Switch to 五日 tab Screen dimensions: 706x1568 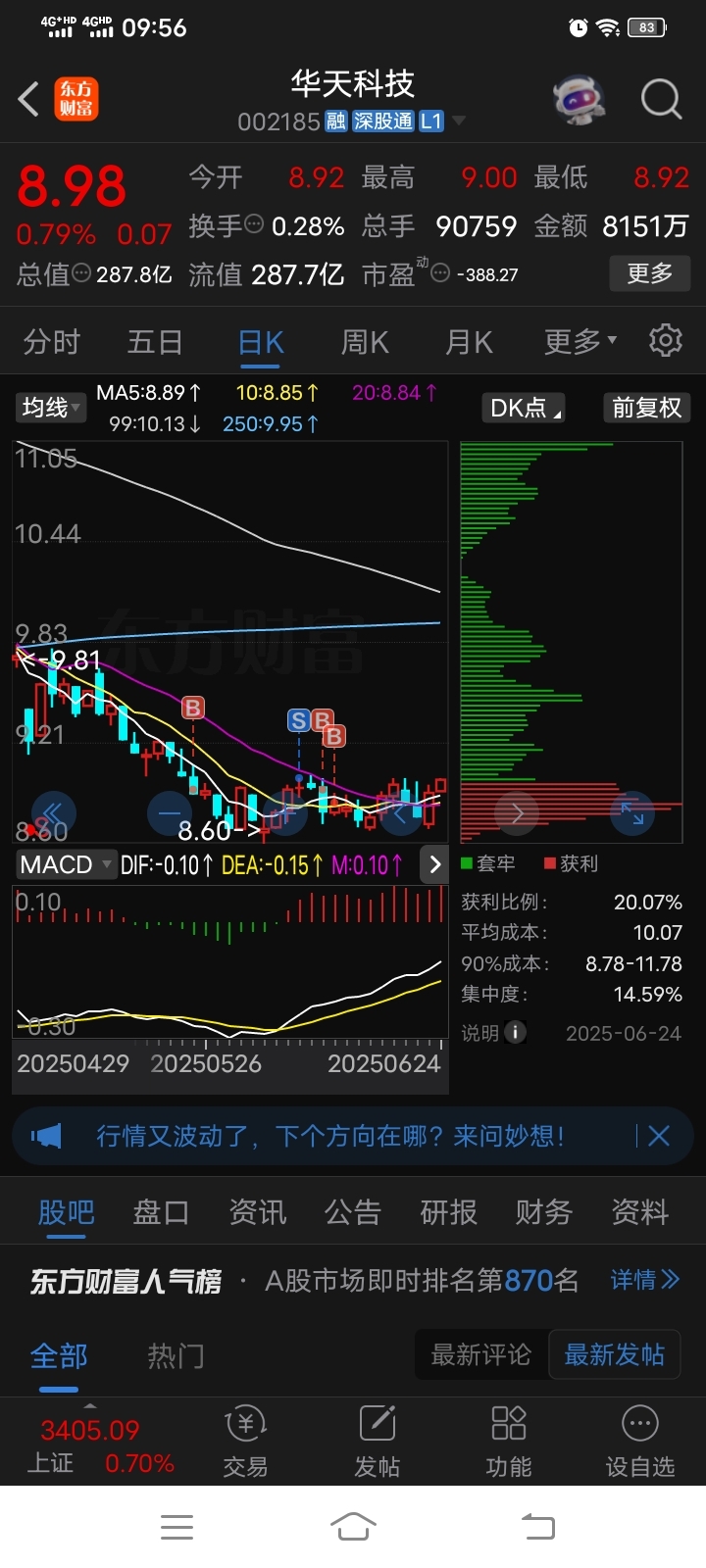click(x=156, y=341)
